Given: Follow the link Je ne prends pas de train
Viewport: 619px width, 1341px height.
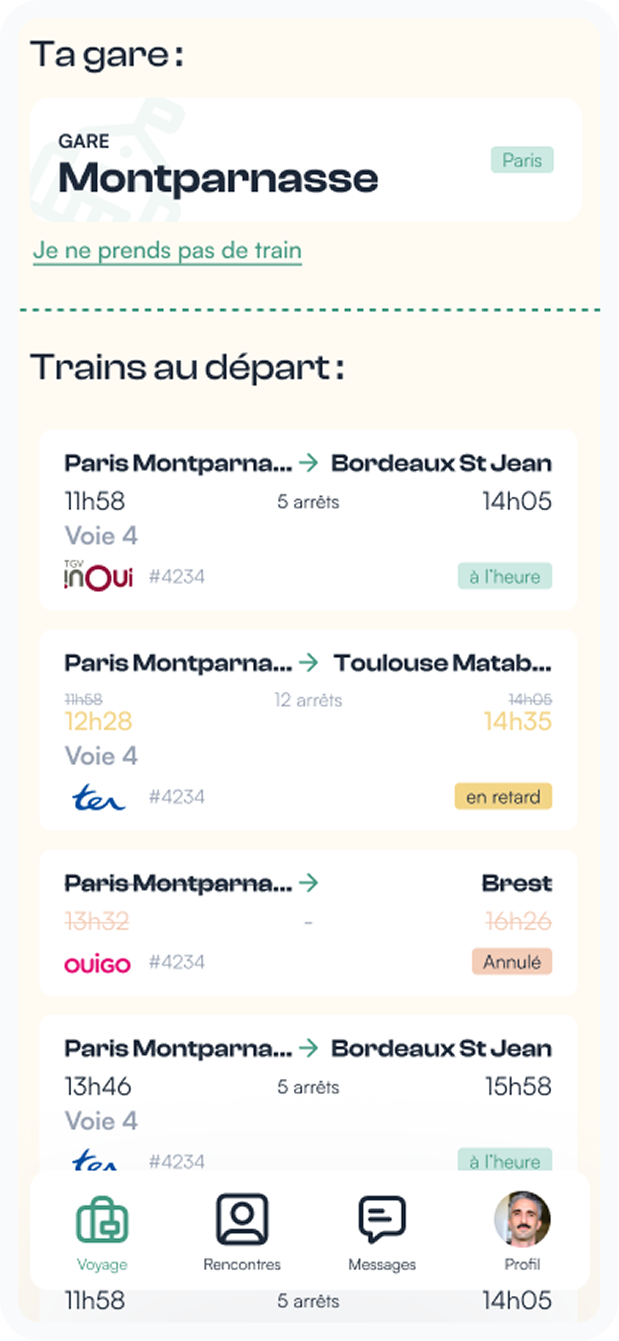Looking at the screenshot, I should coord(167,250).
